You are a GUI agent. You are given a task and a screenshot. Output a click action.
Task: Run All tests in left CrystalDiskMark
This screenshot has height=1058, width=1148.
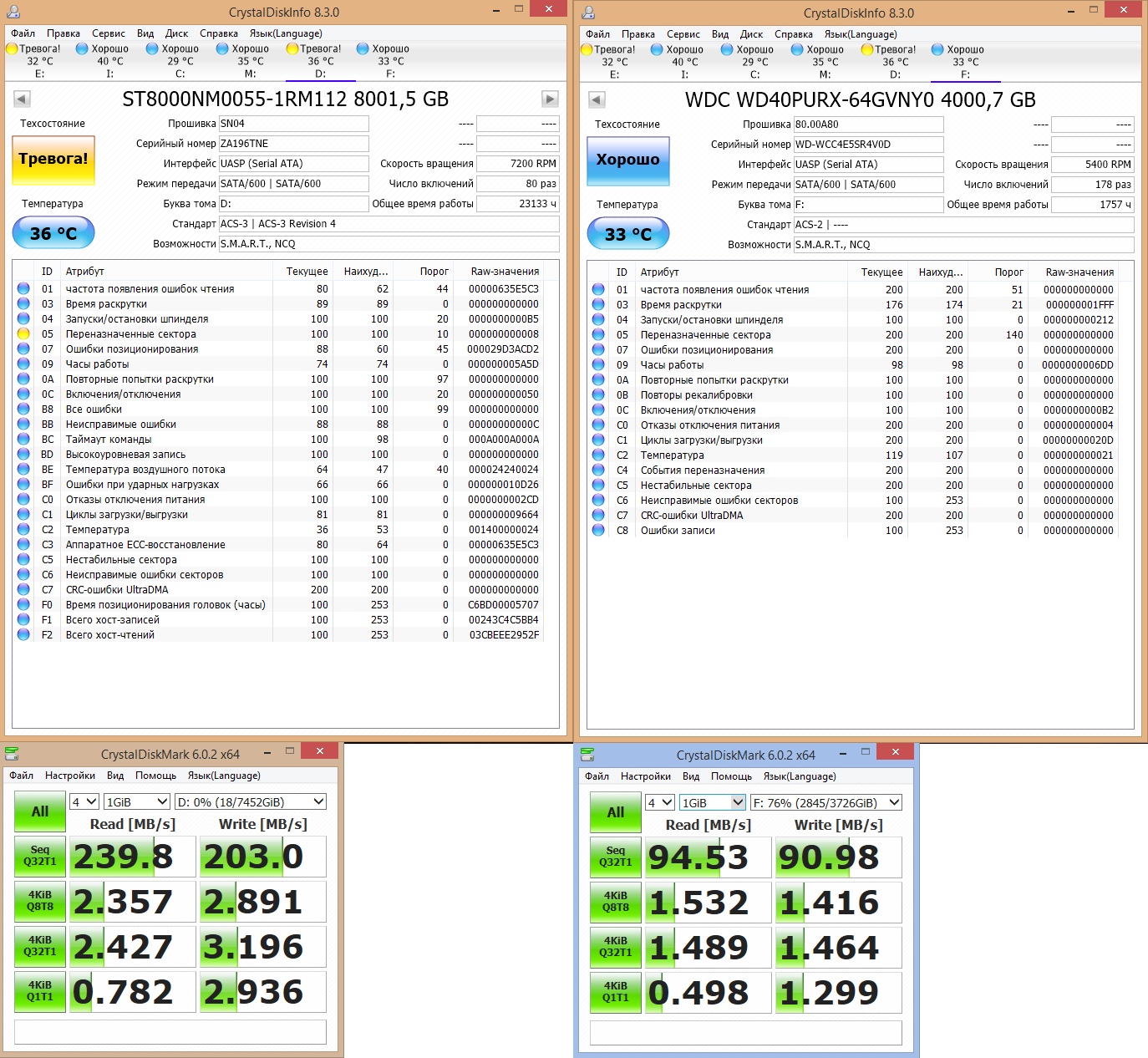[x=40, y=811]
